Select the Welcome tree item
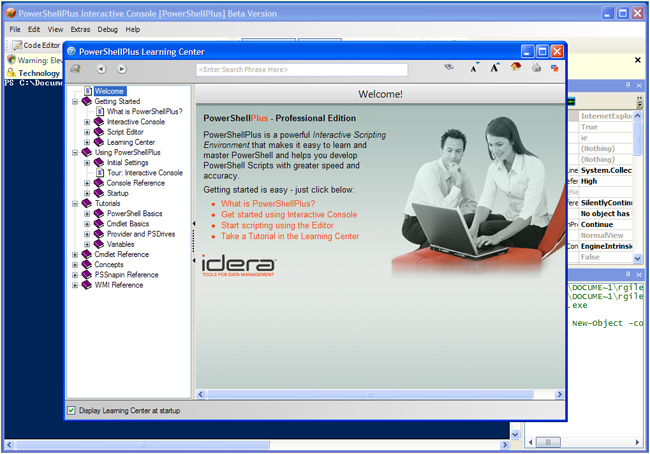Image resolution: width=650 pixels, height=454 pixels. click(109, 91)
